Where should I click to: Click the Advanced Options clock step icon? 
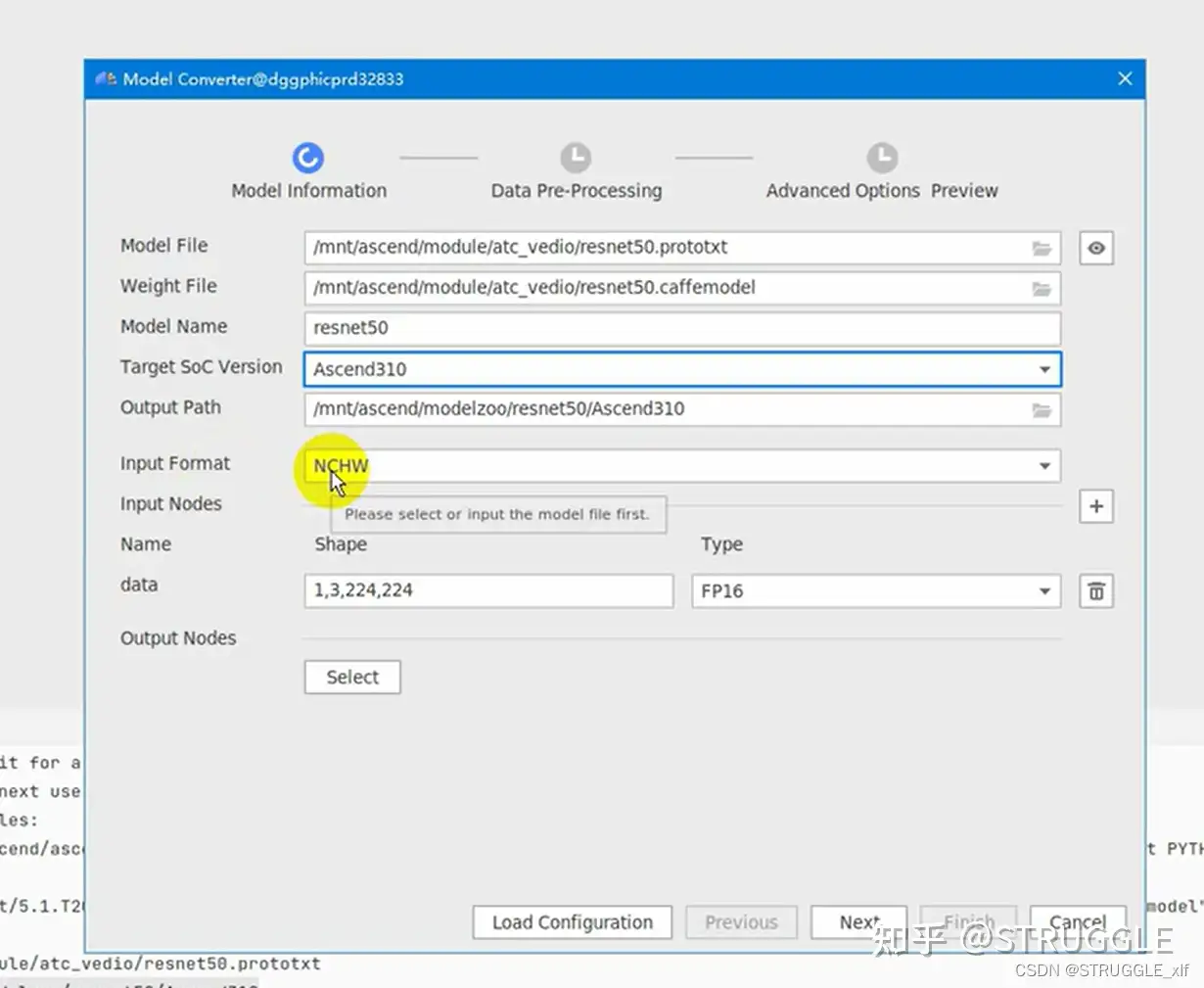tap(882, 158)
